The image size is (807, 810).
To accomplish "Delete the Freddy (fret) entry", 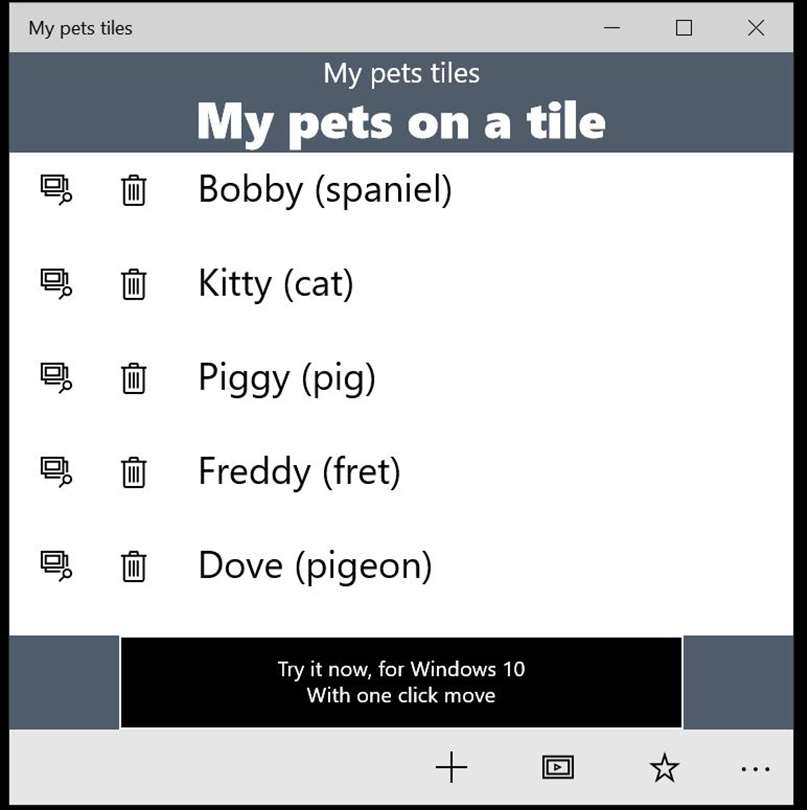I will (133, 472).
